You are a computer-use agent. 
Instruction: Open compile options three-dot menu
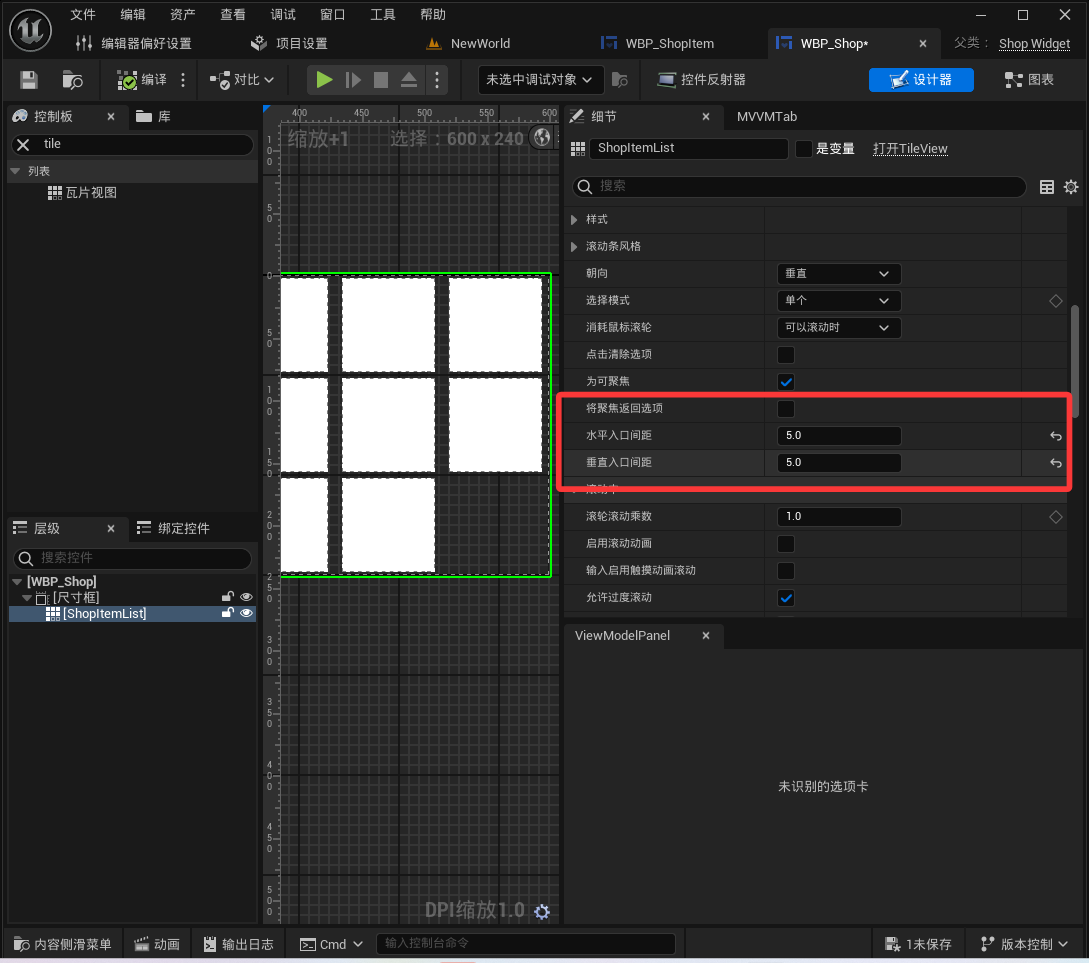pos(183,80)
